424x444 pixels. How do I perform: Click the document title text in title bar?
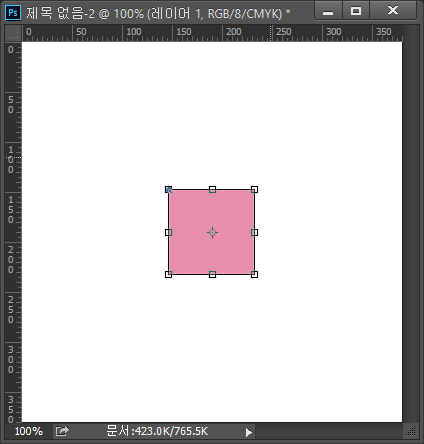click(x=158, y=13)
